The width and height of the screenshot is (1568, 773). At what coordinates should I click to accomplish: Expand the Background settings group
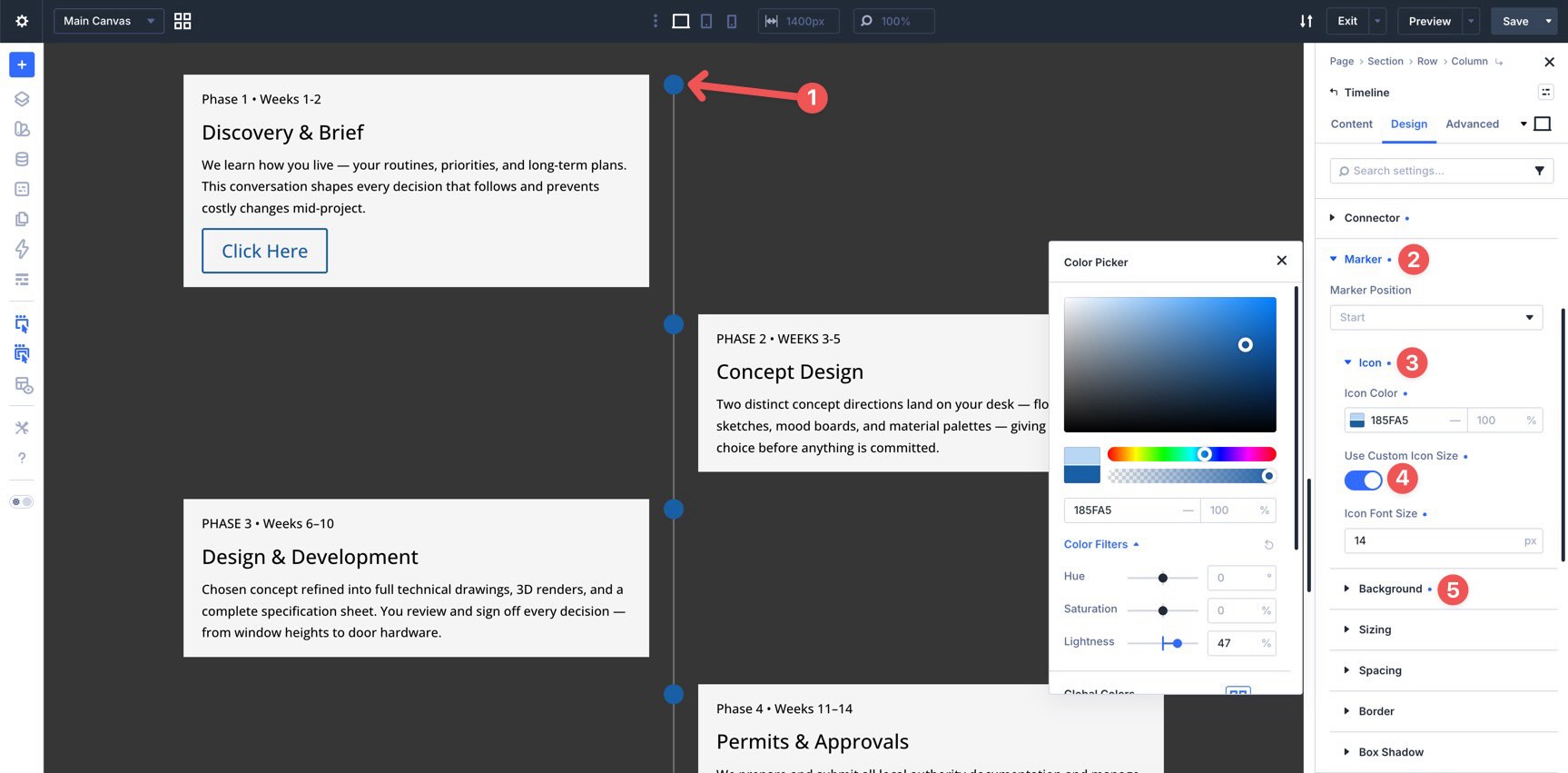point(1388,589)
